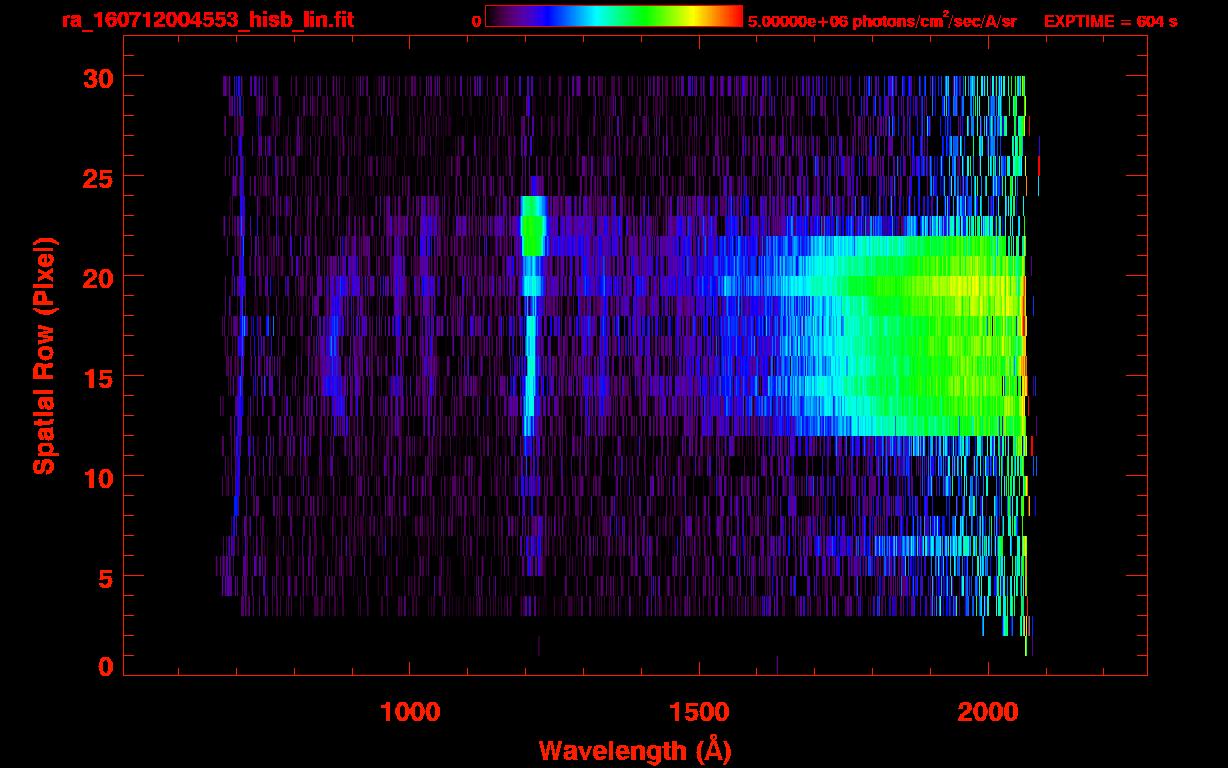This screenshot has width=1228, height=768.
Task: Click the colorbar minimum label 0
Action: point(477,21)
